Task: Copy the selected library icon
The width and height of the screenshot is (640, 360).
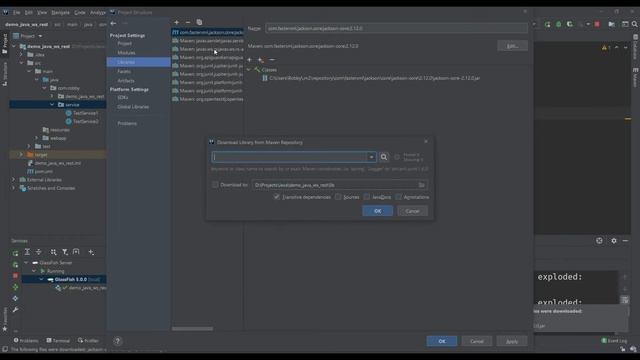Action: [x=199, y=22]
